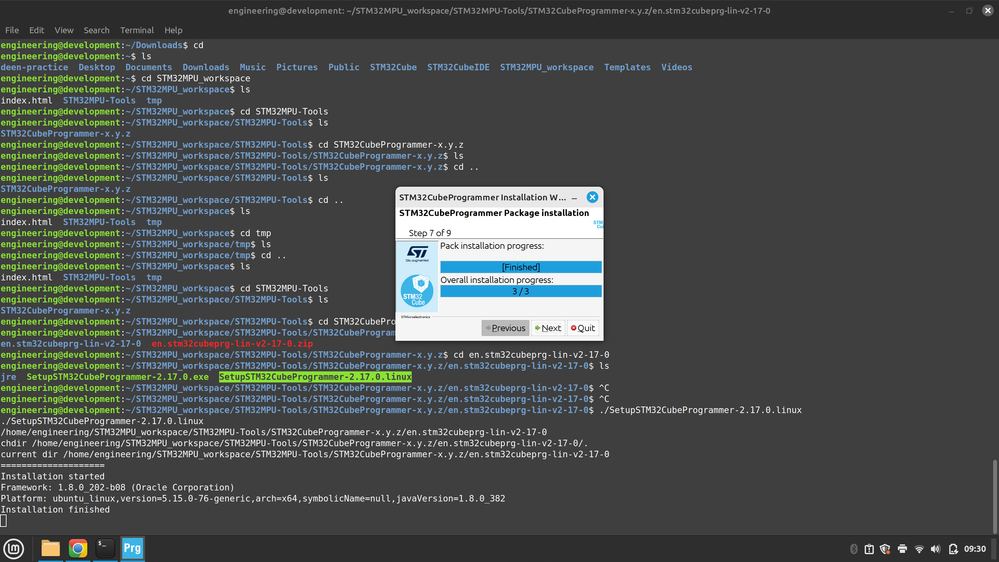Screen dimensions: 999x562
Task: Open the Linux Mint start menu
Action: (x=13, y=549)
